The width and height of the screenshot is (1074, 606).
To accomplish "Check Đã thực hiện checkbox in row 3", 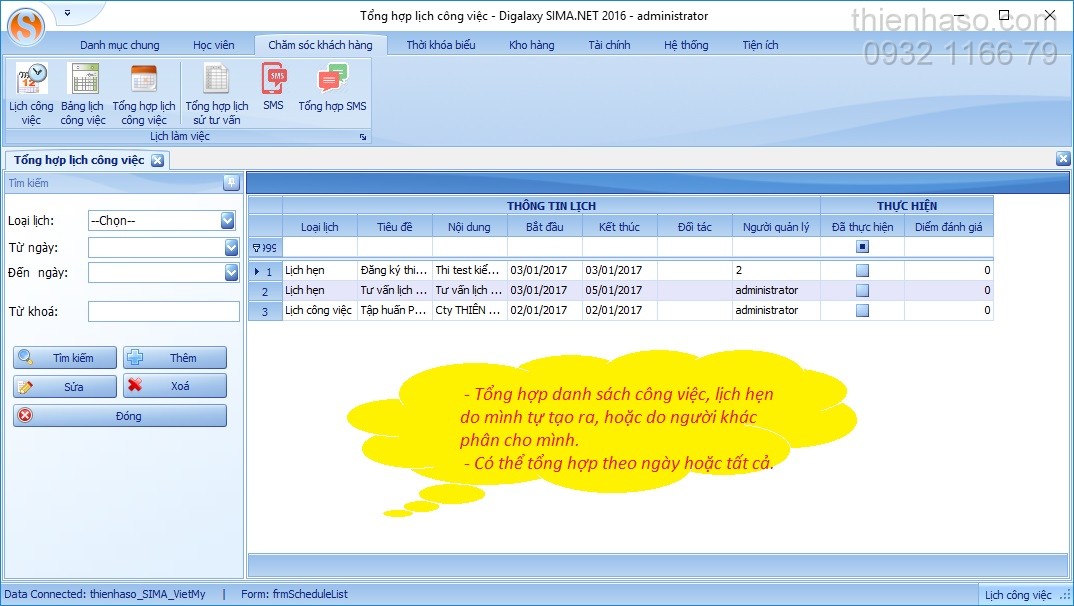I will click(862, 310).
